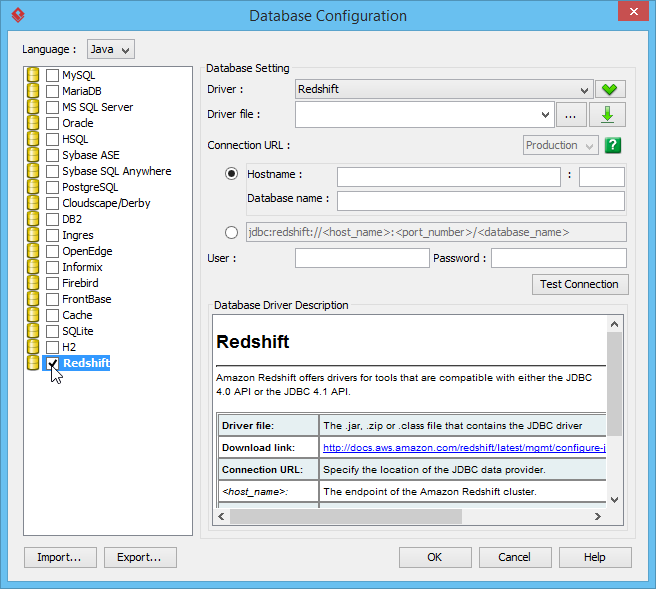Uncheck the Redshift checkbox
Image resolution: width=656 pixels, height=589 pixels.
tap(52, 363)
